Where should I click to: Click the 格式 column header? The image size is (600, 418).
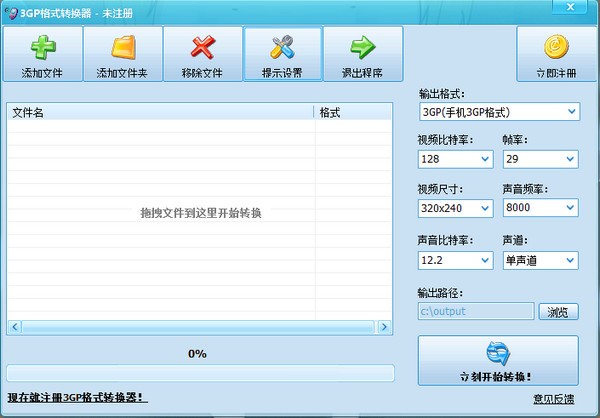pyautogui.click(x=353, y=113)
